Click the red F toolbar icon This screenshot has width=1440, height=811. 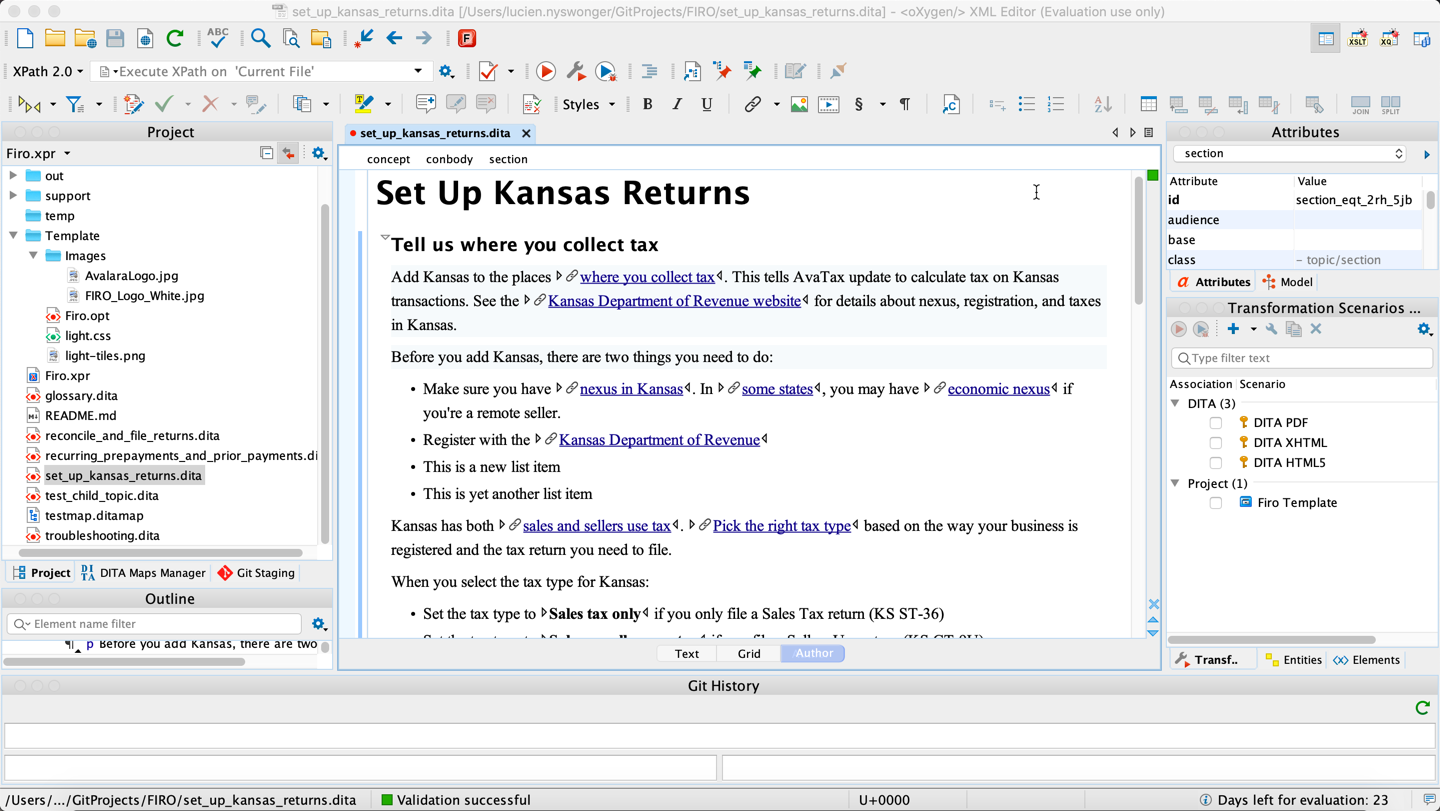coord(467,39)
